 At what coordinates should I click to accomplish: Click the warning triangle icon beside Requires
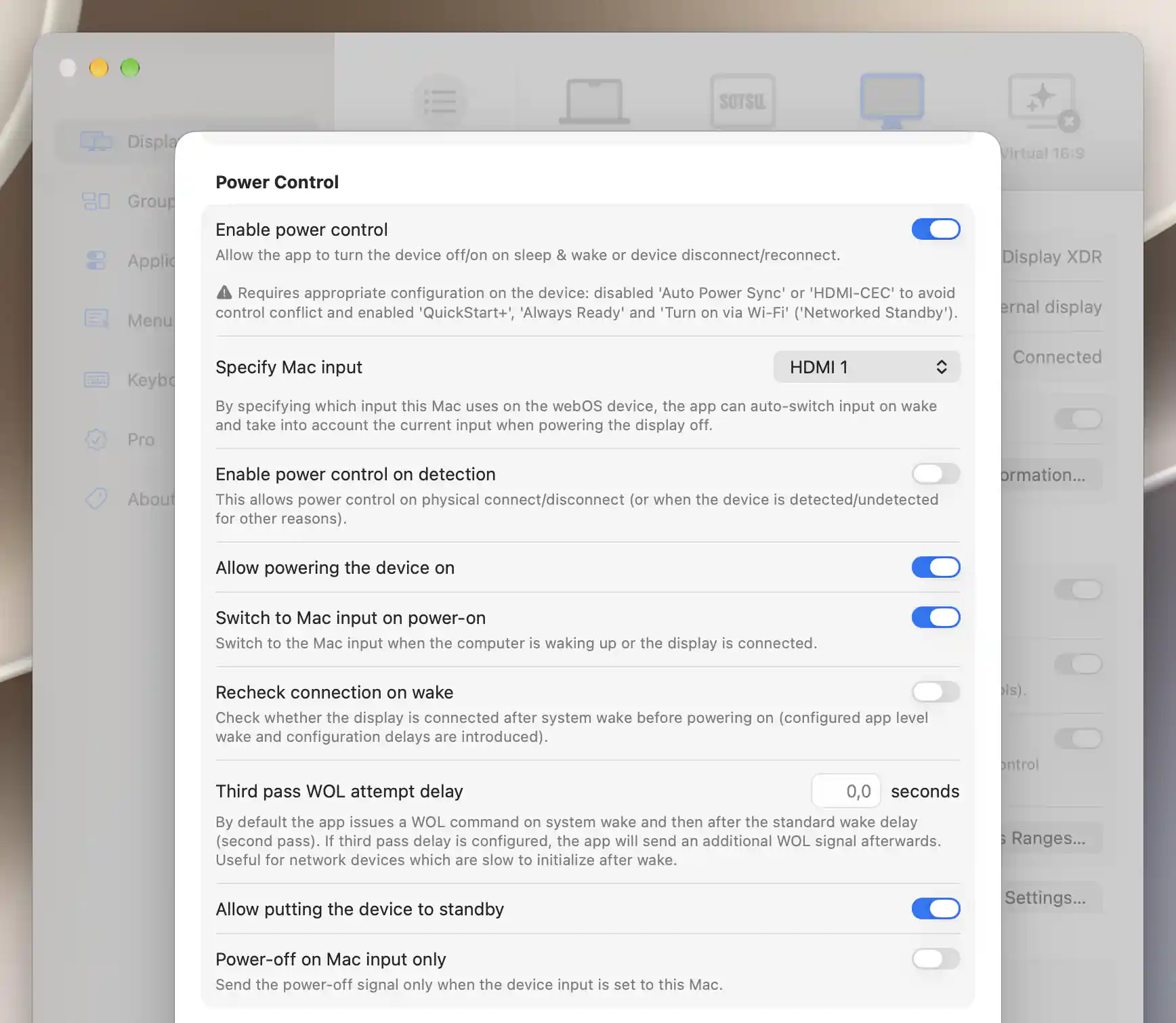click(224, 293)
